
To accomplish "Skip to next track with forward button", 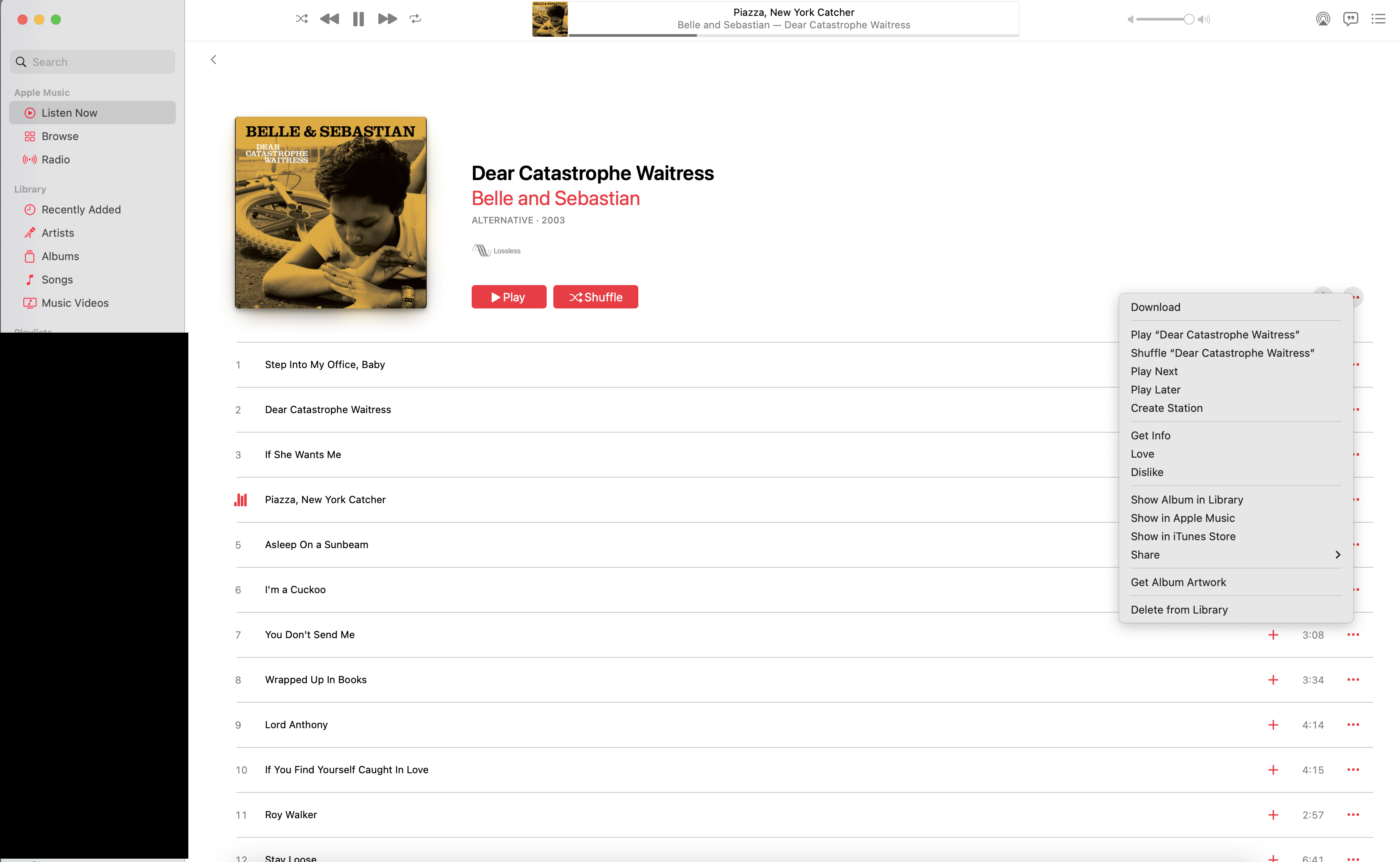I will point(387,19).
